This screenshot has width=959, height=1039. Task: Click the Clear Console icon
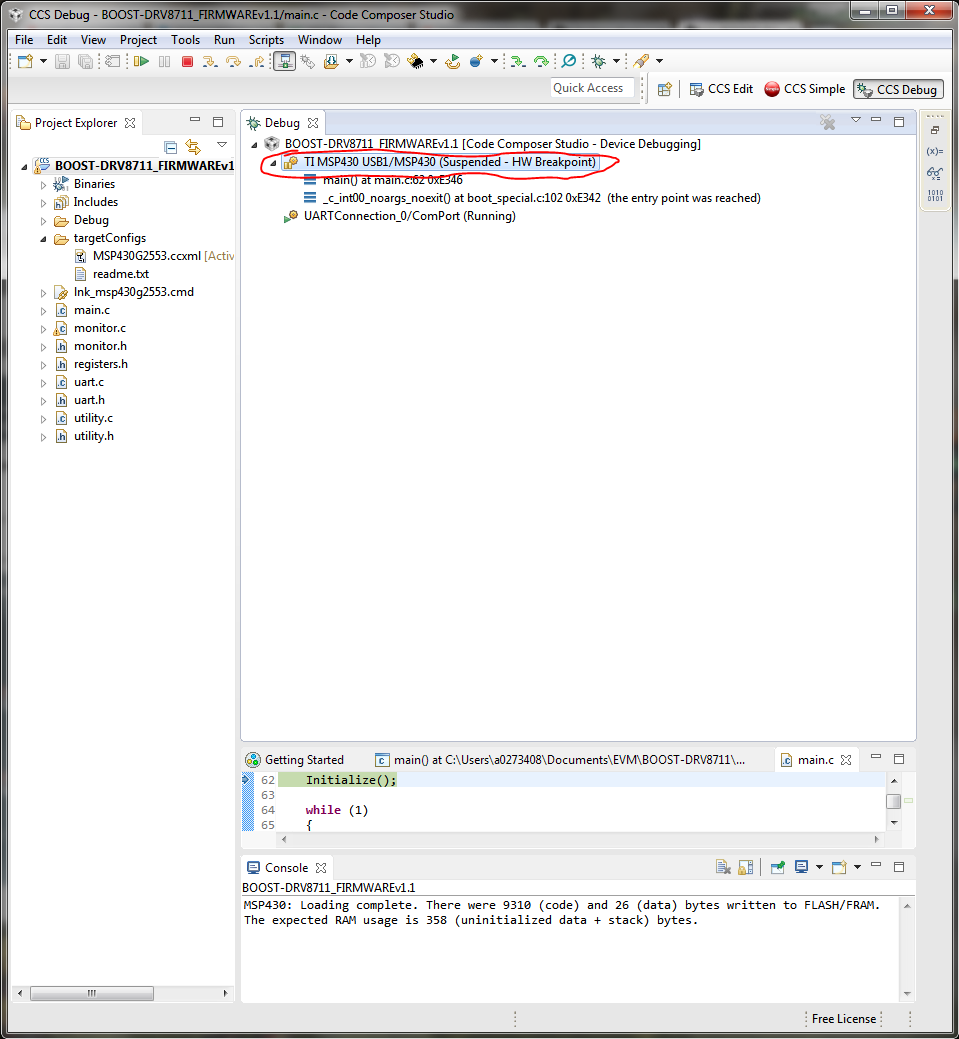tap(723, 867)
